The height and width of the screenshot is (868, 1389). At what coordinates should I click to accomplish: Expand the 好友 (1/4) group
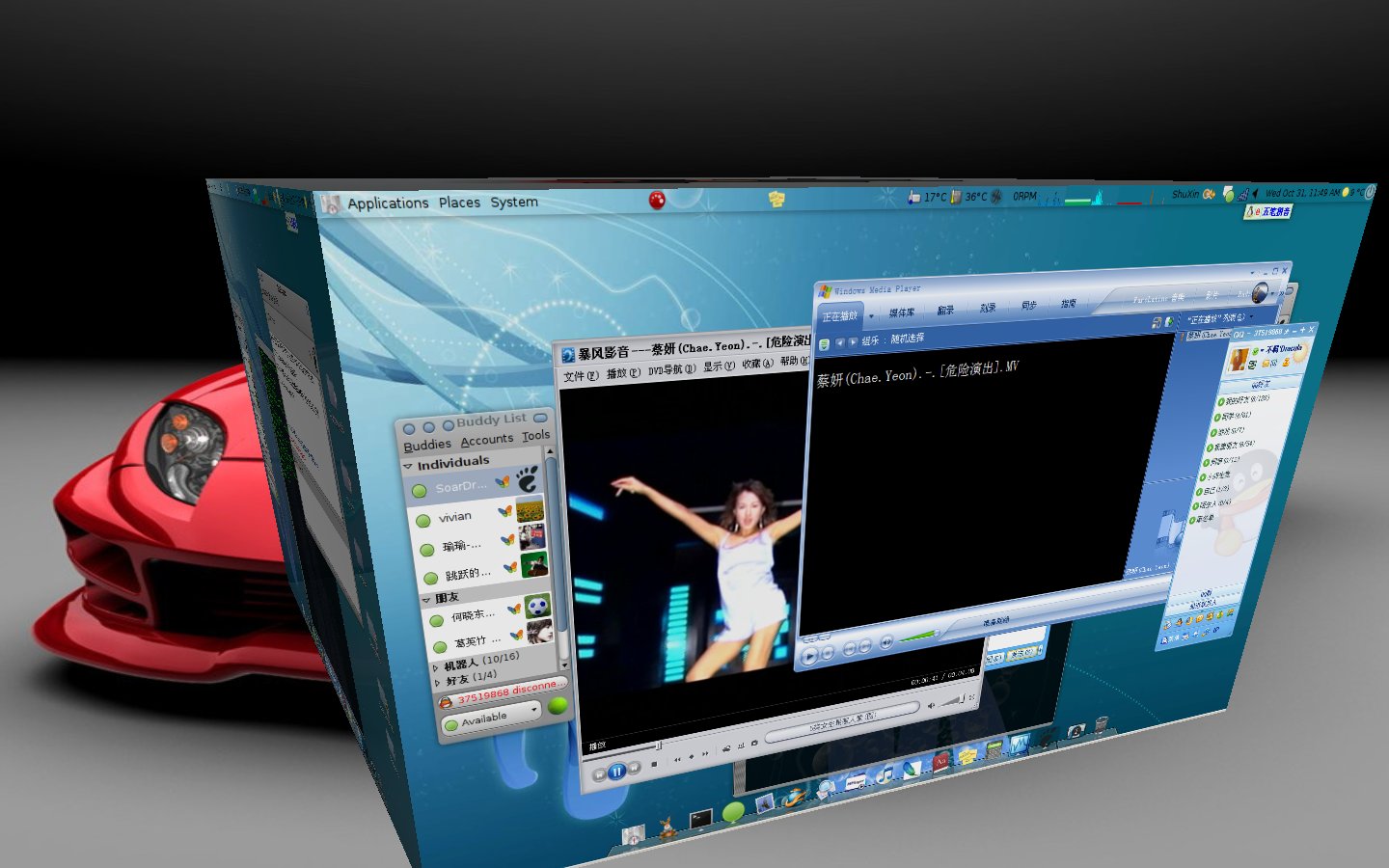pos(438,682)
